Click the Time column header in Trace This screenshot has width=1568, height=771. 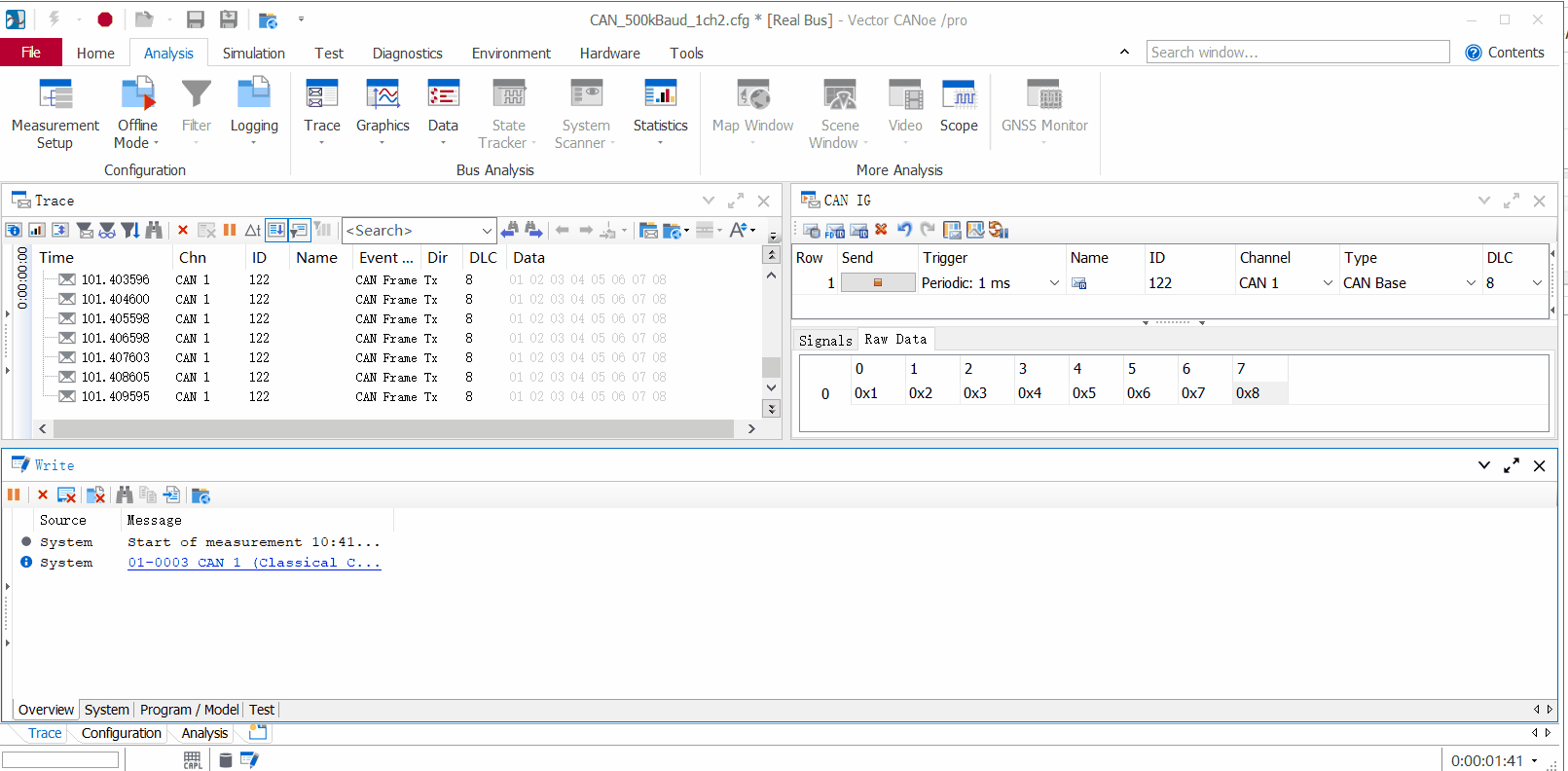point(56,258)
